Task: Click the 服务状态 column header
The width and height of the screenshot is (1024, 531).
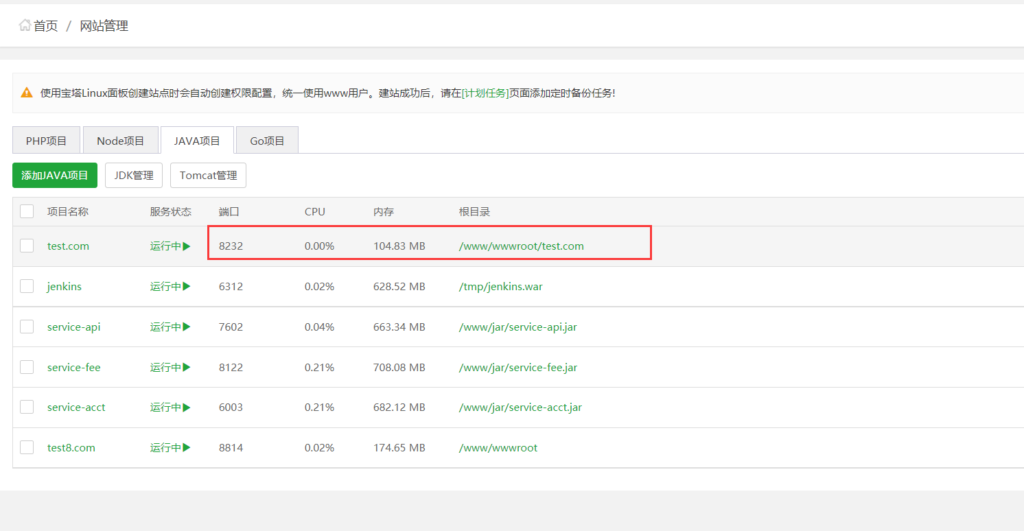Action: click(170, 212)
